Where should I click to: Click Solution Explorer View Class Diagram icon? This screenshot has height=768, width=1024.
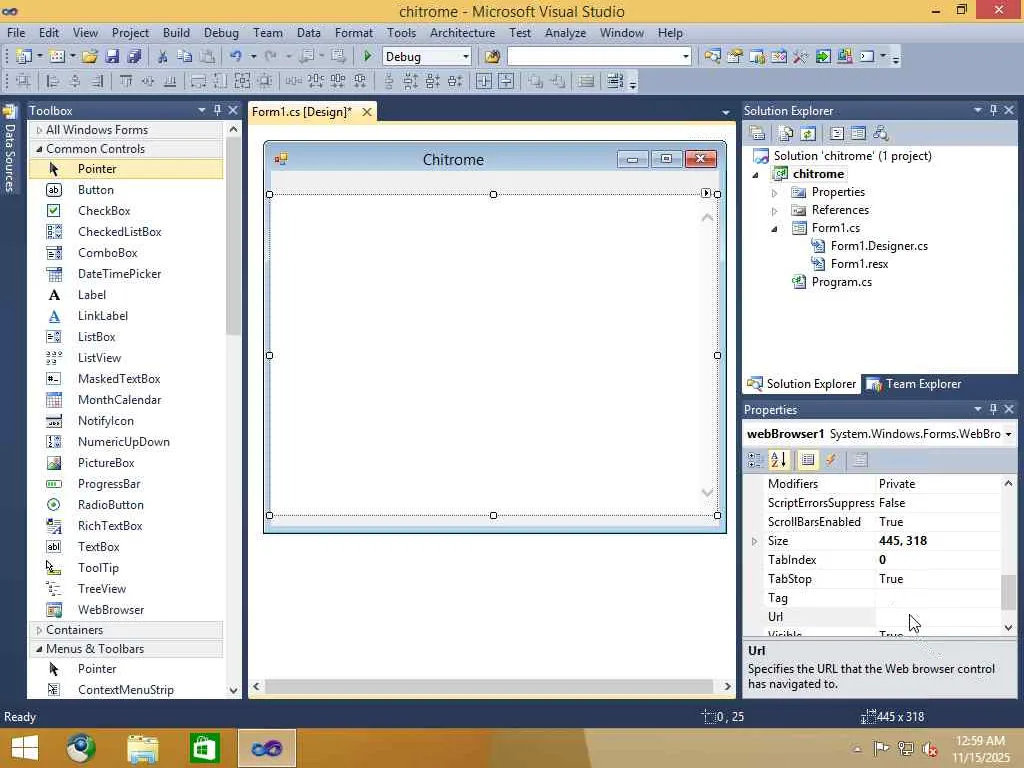[x=881, y=134]
